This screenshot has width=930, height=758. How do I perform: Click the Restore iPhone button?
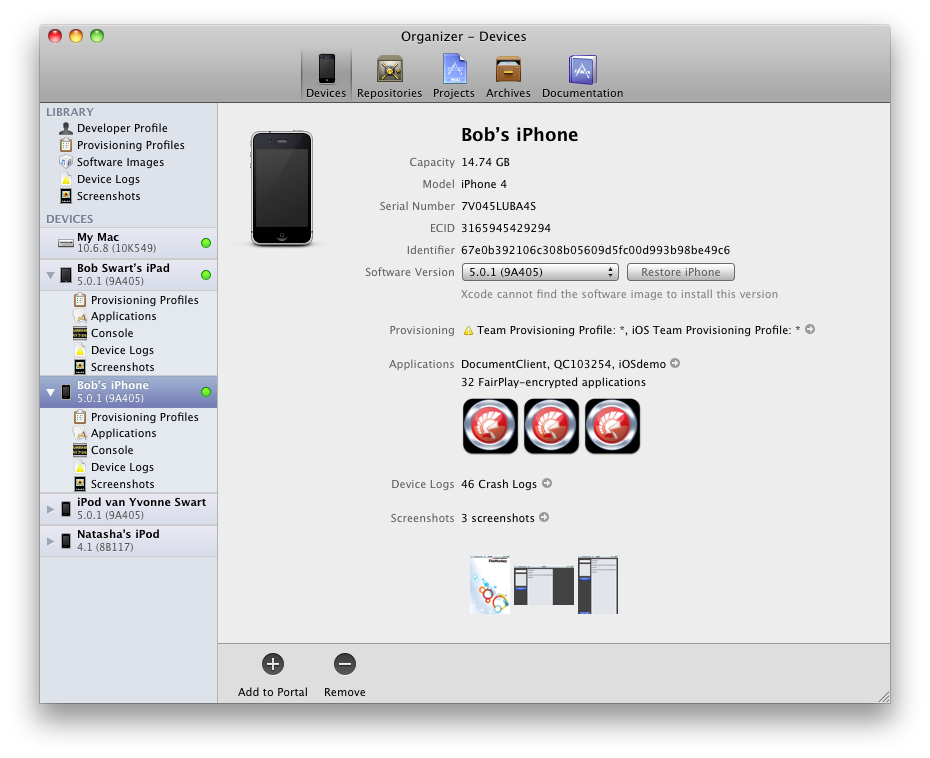point(681,272)
